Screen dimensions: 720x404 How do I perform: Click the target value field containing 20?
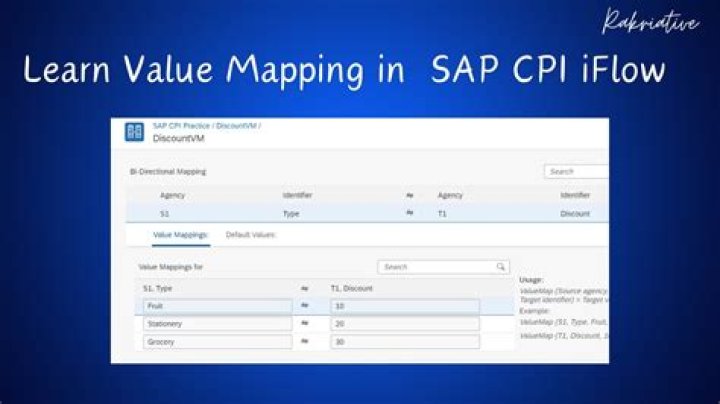tap(405, 324)
